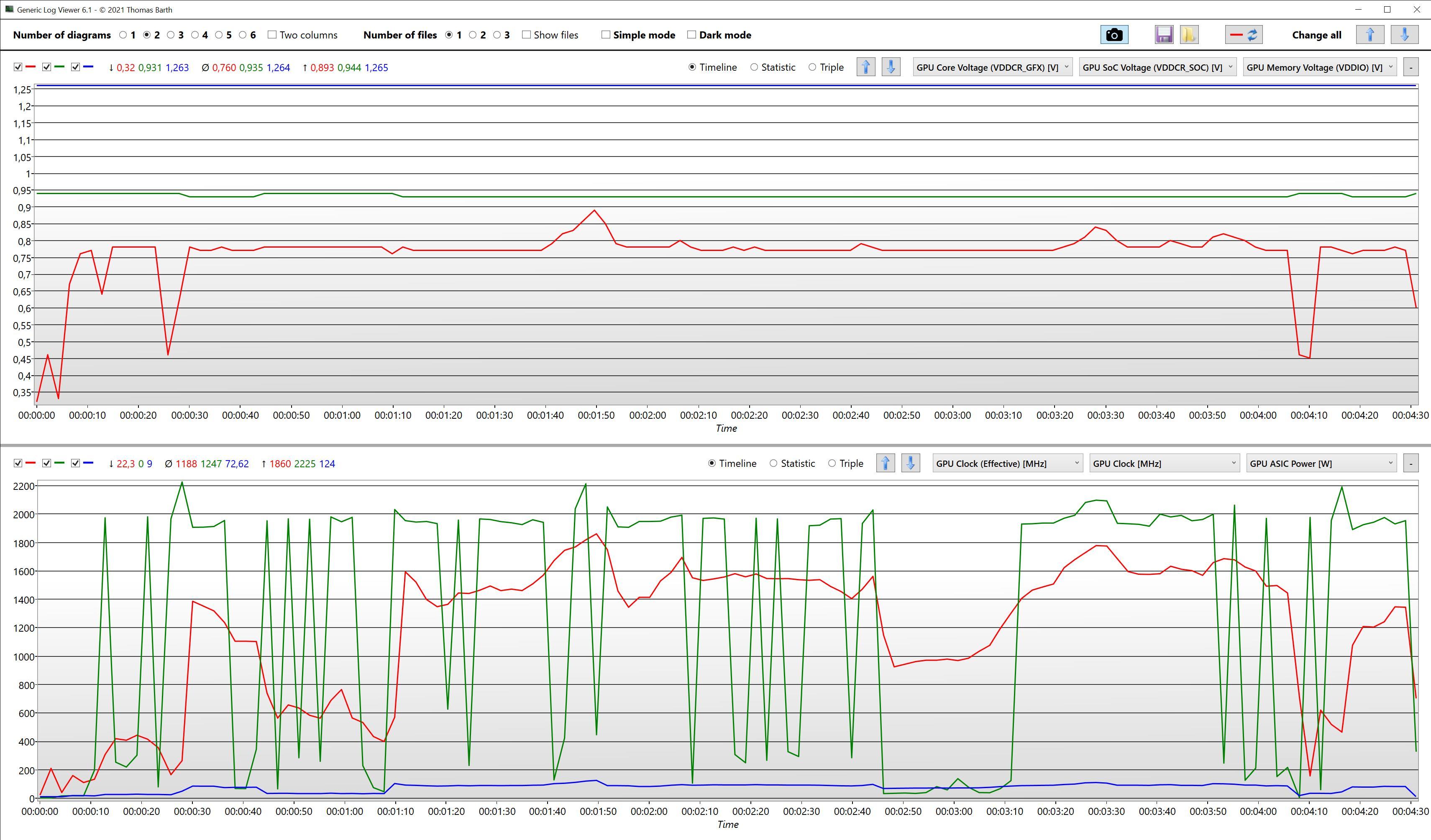Take a screenshot with the camera icon

click(1114, 35)
